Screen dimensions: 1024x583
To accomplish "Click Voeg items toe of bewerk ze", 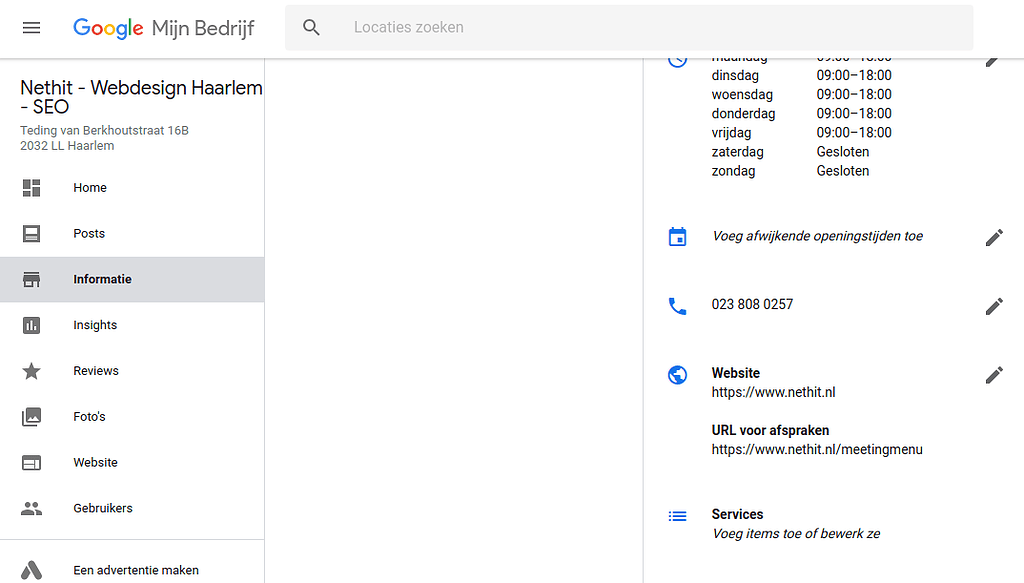I will click(796, 534).
